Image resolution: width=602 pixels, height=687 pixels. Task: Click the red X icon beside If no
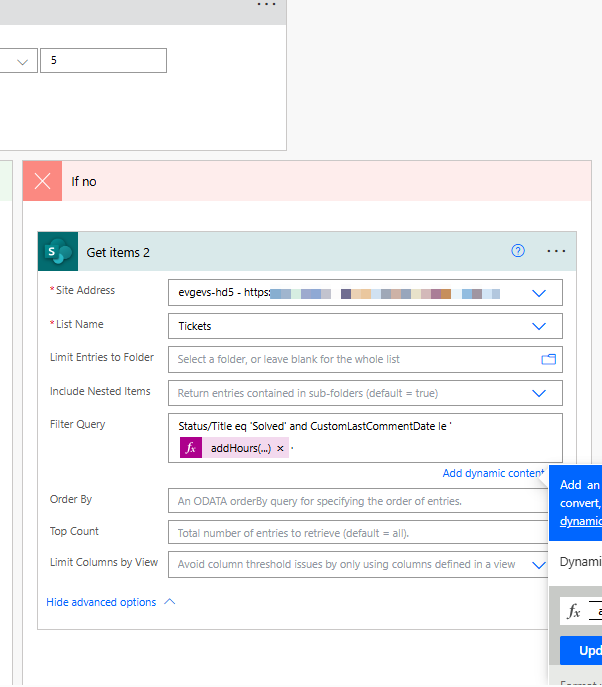click(42, 181)
